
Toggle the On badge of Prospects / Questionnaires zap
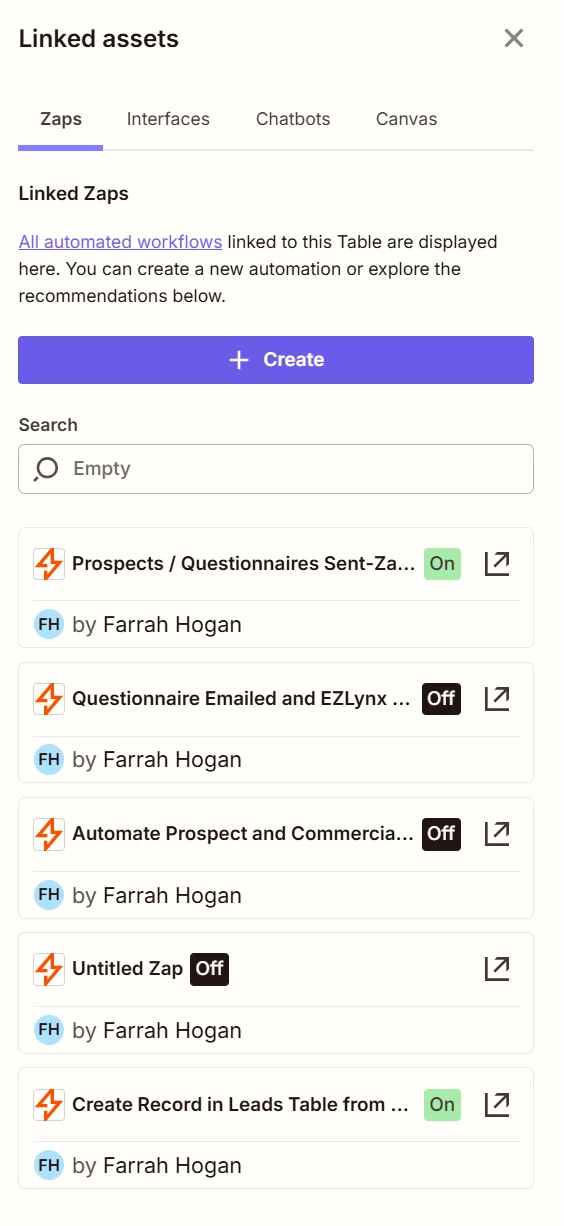[x=442, y=563]
